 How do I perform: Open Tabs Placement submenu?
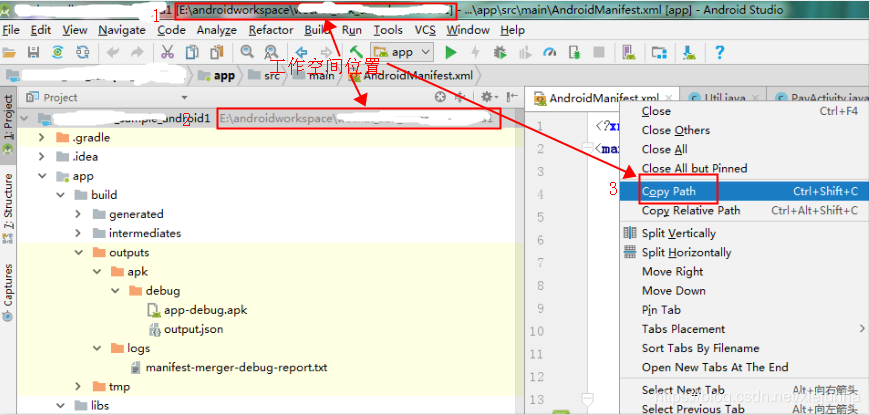(743, 329)
